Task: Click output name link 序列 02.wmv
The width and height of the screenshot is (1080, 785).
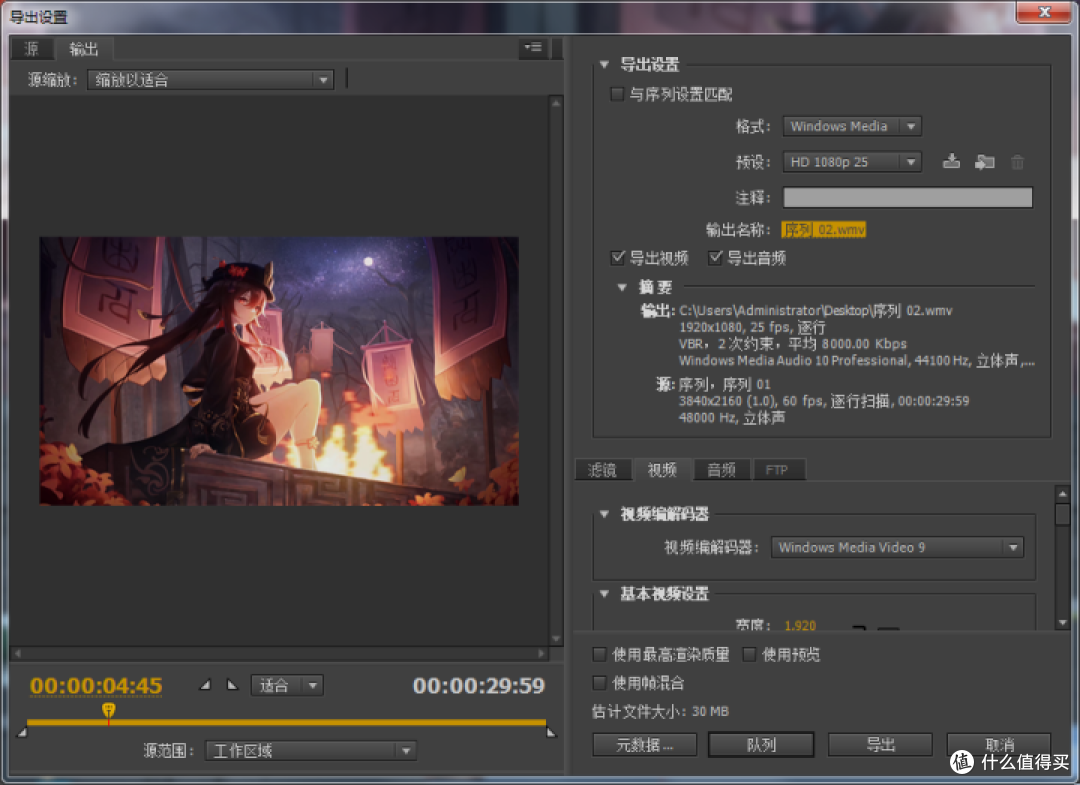Action: (824, 229)
